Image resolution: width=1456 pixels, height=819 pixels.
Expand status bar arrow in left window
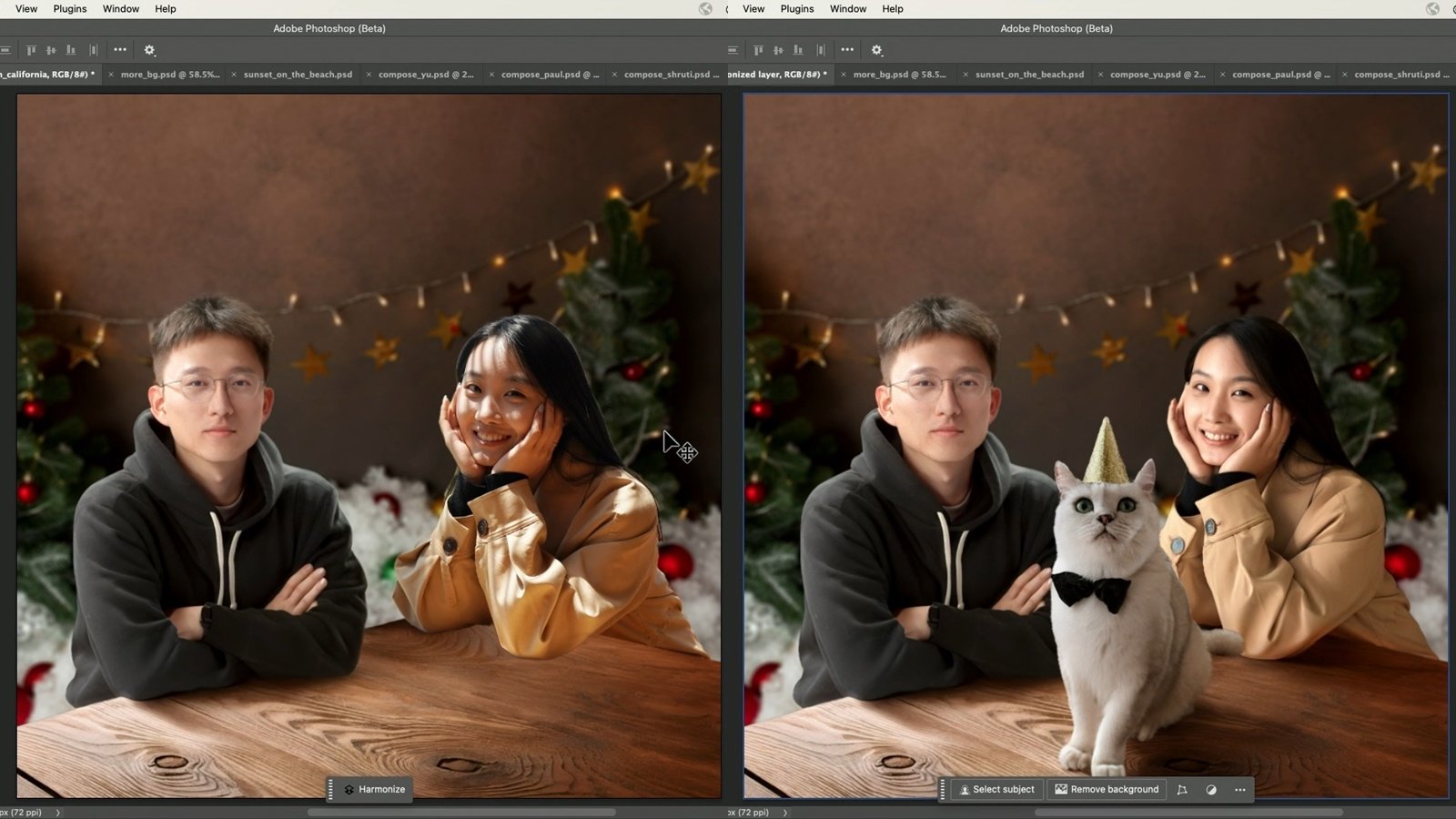pos(58,813)
